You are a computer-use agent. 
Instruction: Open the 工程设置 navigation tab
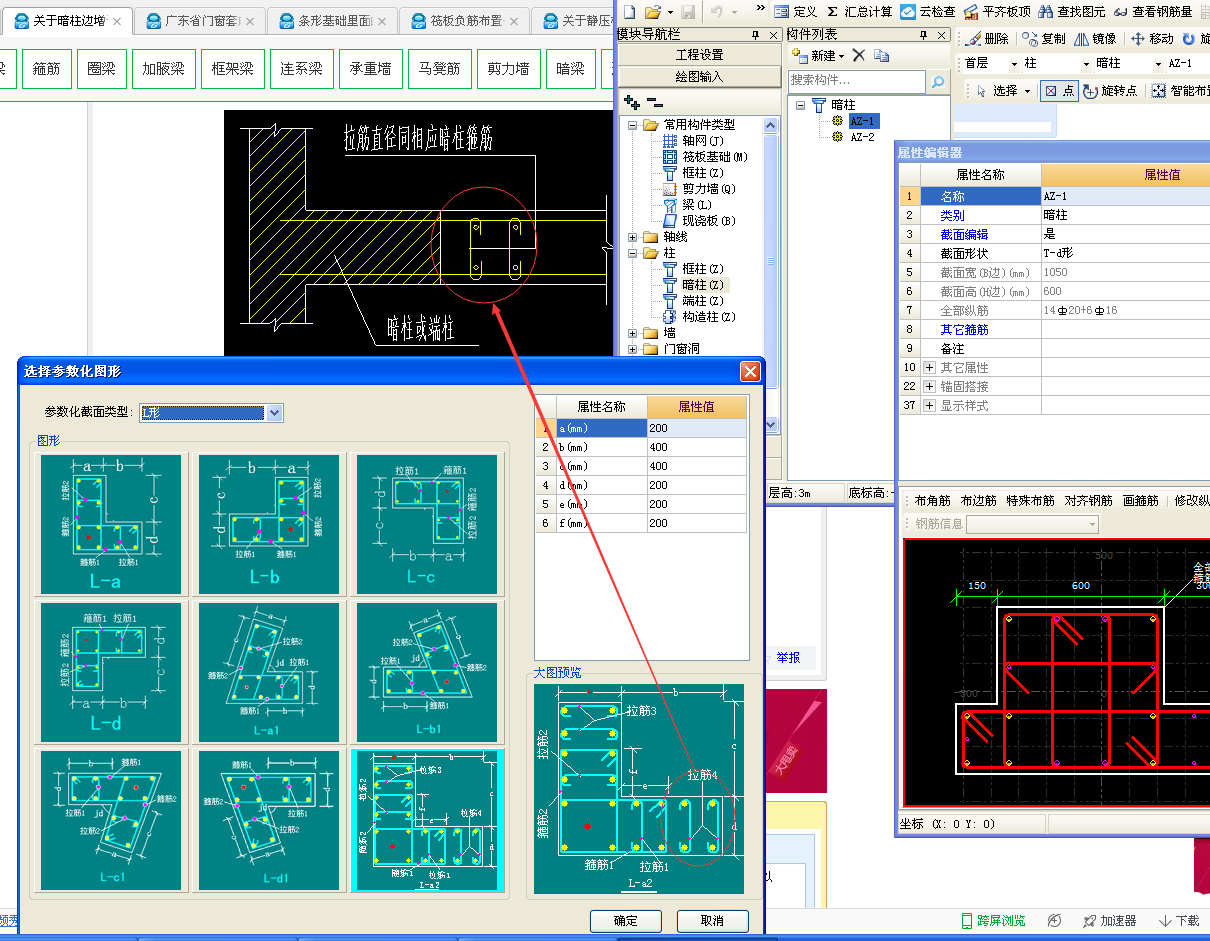click(699, 54)
